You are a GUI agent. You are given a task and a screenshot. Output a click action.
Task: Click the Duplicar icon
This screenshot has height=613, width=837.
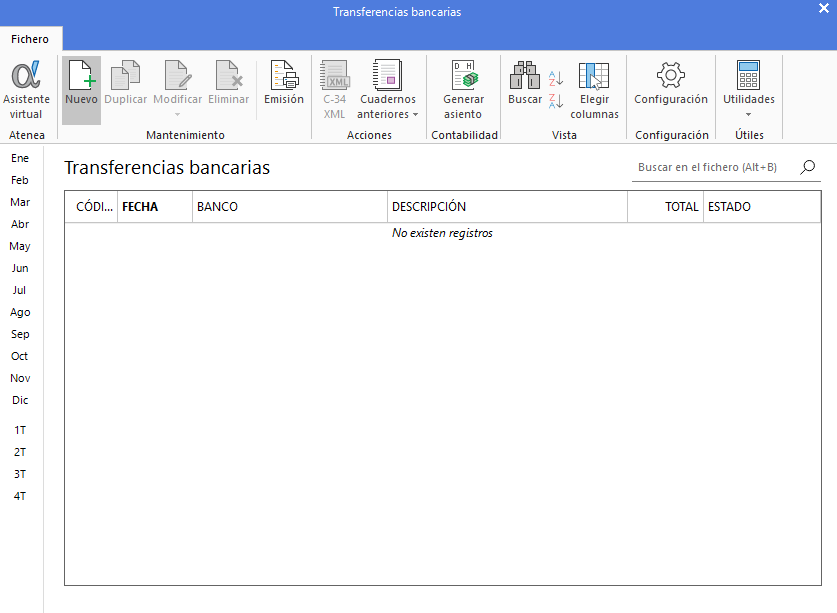(x=125, y=75)
